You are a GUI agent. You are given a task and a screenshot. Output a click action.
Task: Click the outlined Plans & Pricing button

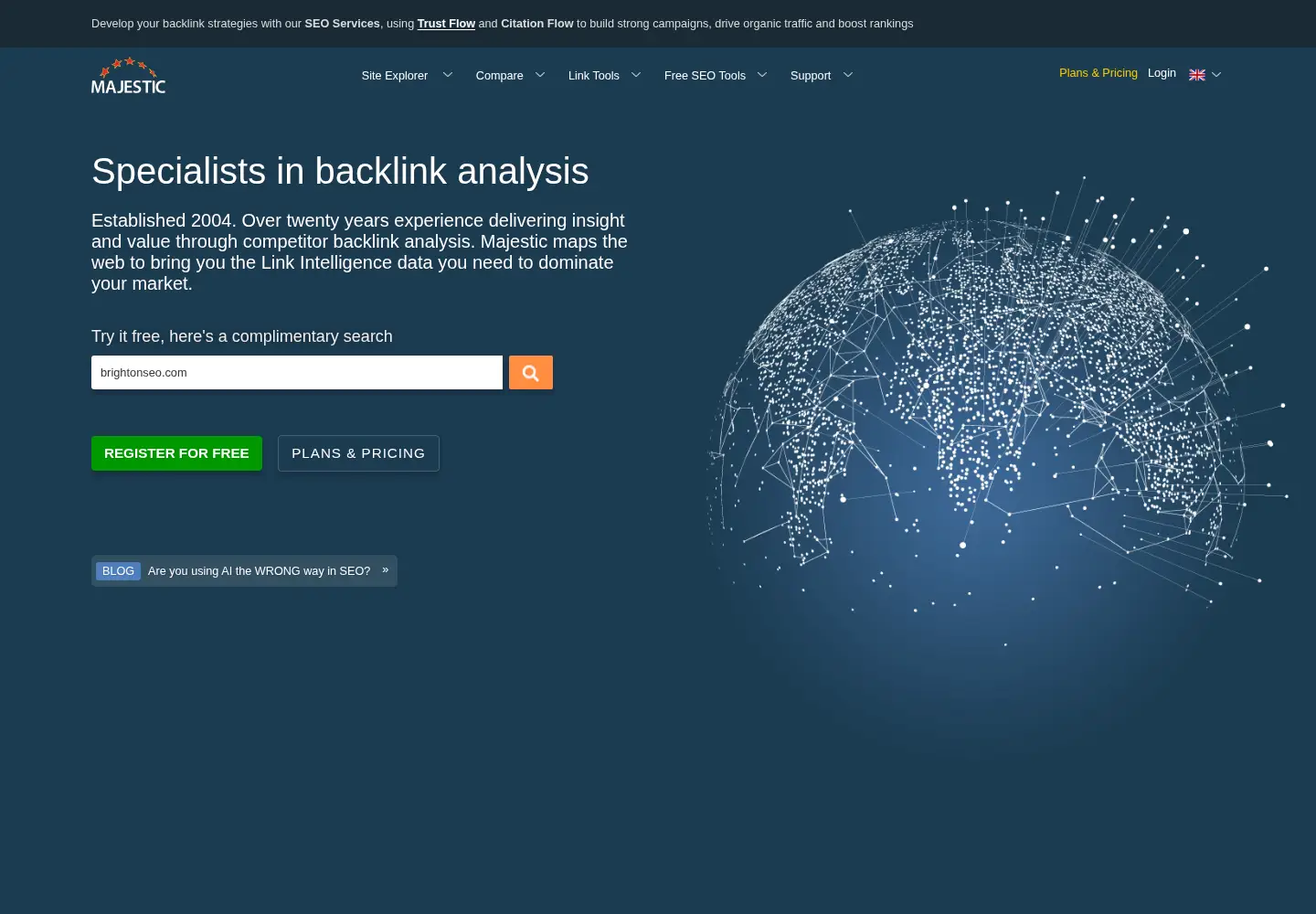point(358,453)
